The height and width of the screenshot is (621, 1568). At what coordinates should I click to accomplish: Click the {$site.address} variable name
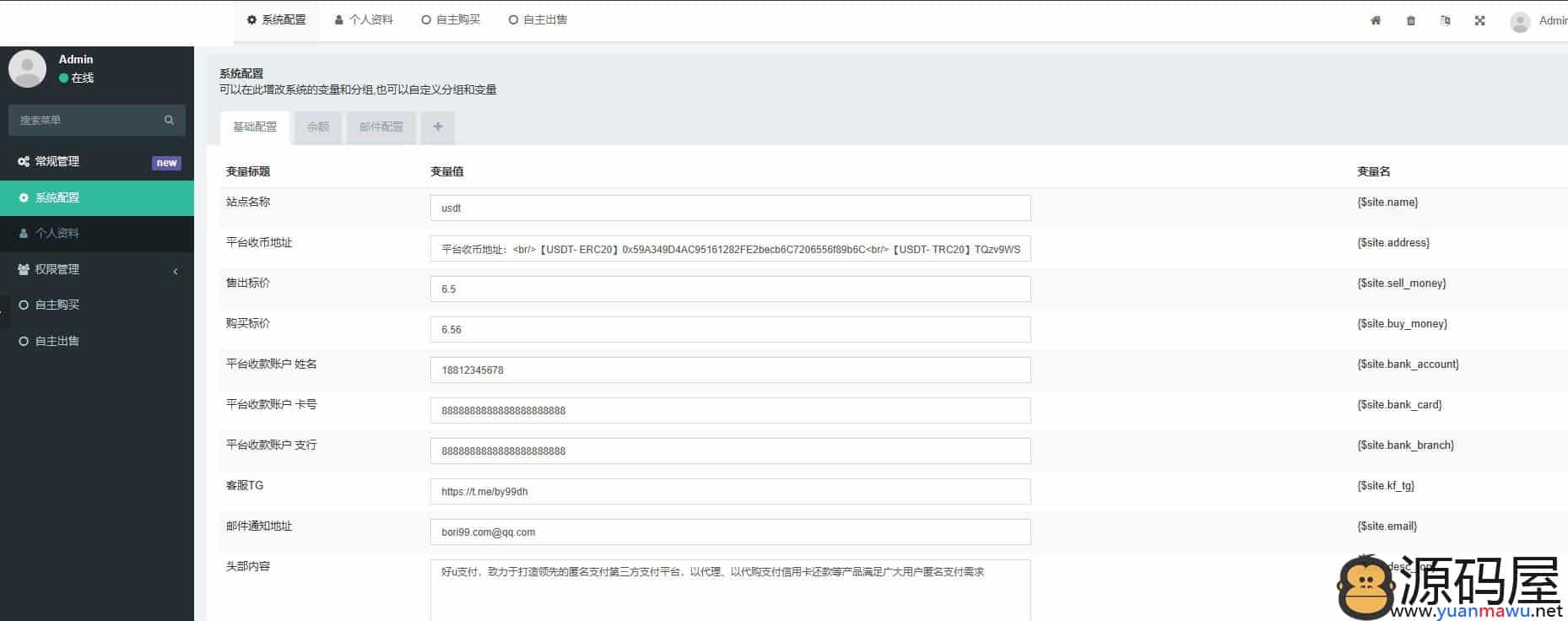click(1393, 243)
